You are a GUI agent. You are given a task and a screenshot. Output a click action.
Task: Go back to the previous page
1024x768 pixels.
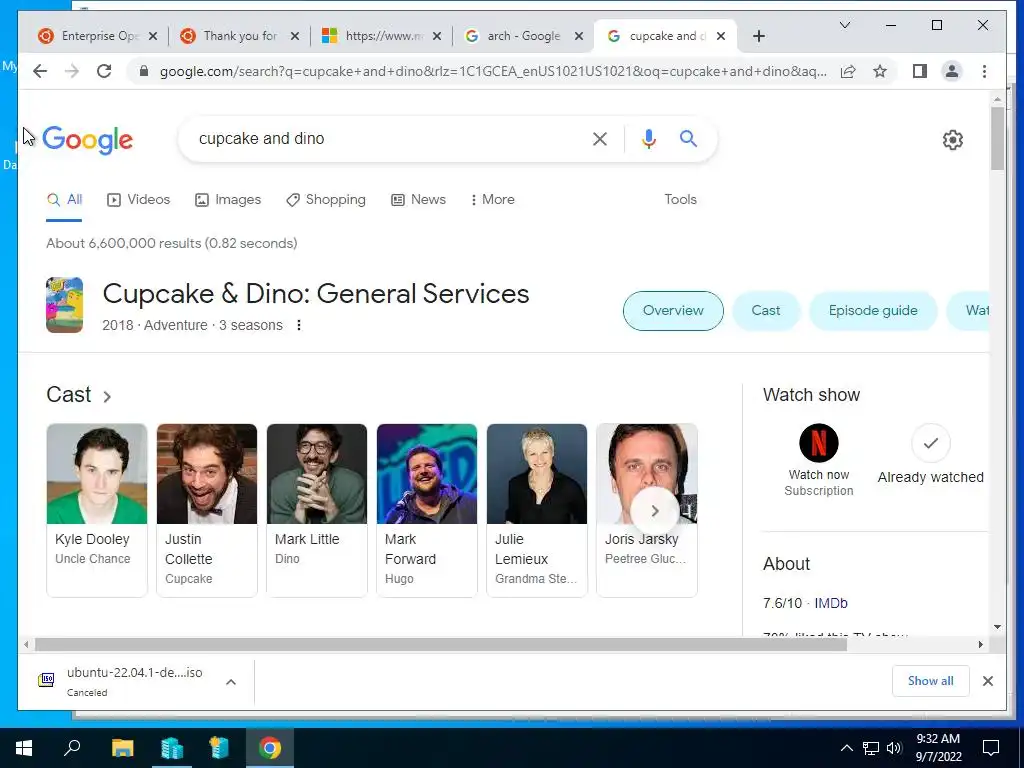[40, 71]
